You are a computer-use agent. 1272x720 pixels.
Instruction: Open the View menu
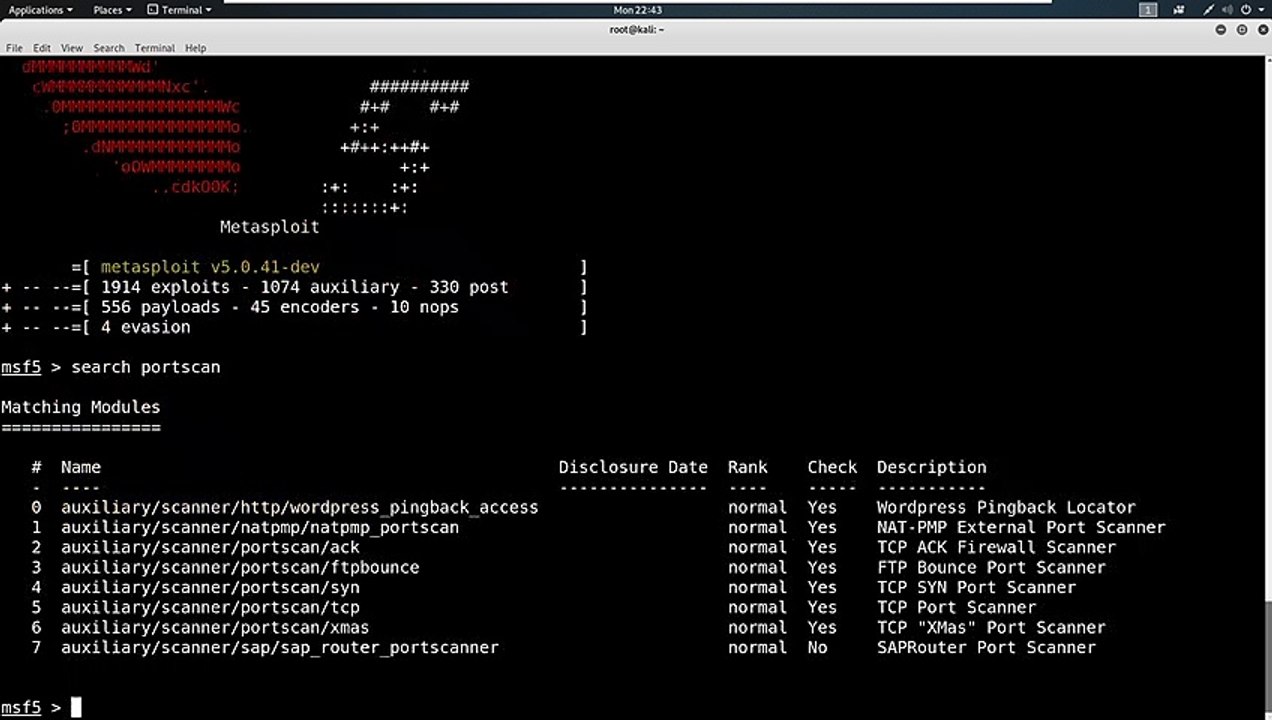(72, 48)
